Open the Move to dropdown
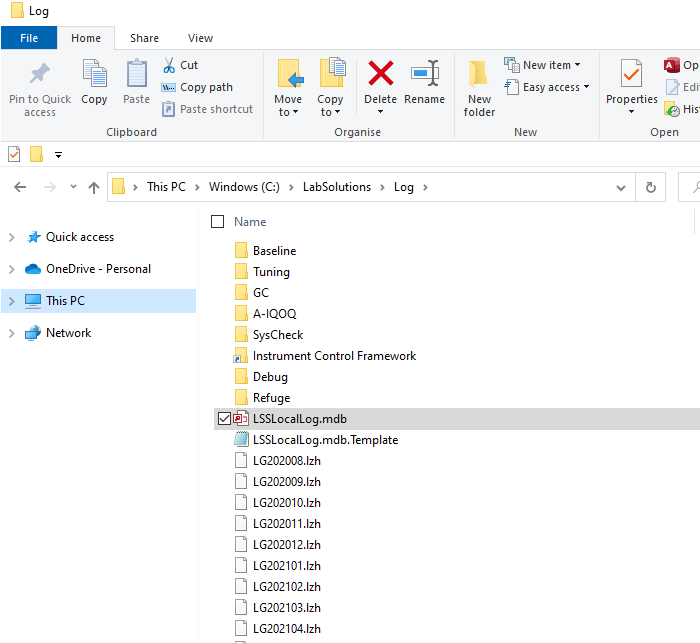 tap(288, 88)
